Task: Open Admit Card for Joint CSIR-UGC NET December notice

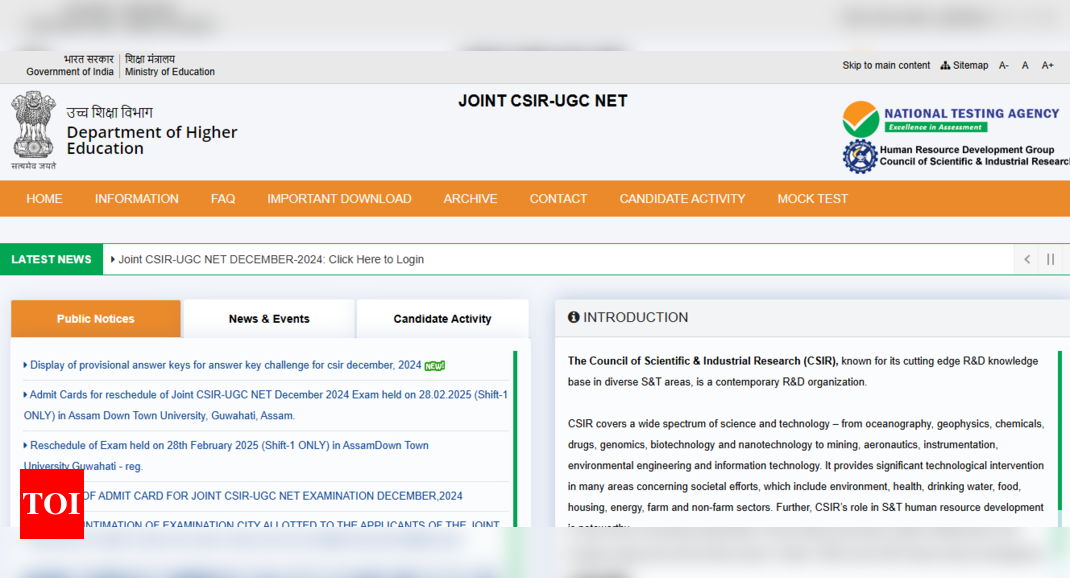Action: 273,496
